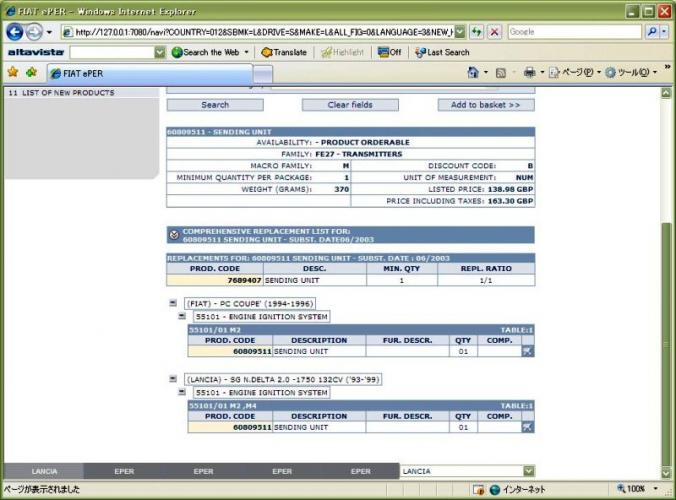Click the weight value 370

tap(341, 189)
